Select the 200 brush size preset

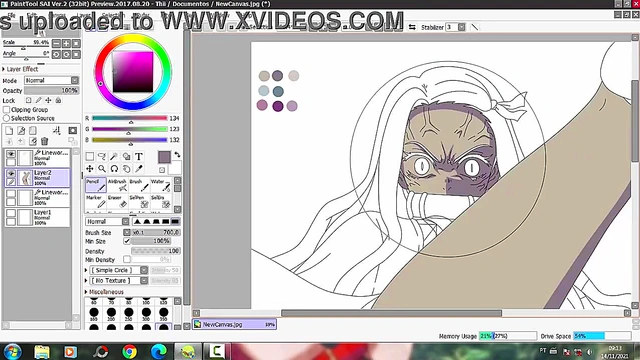(111, 313)
